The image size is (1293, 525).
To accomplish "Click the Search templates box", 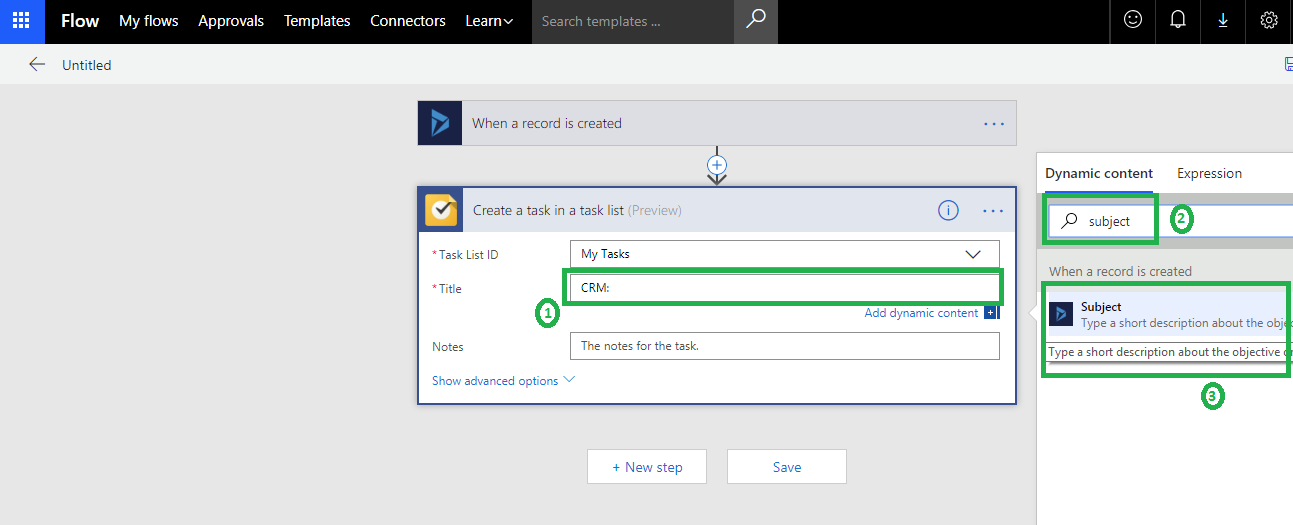I will [x=633, y=21].
